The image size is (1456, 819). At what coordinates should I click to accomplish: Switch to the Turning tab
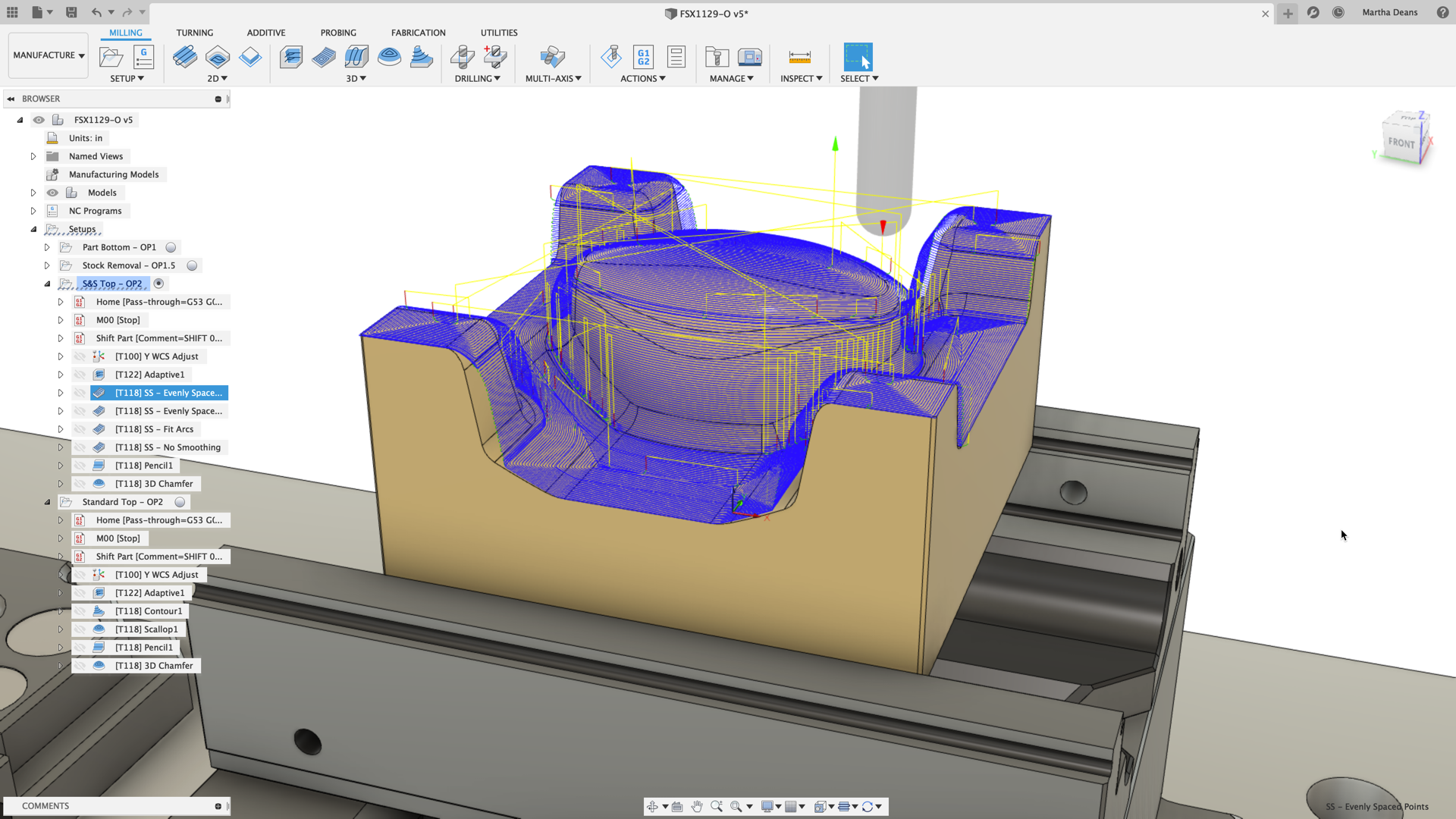[194, 33]
